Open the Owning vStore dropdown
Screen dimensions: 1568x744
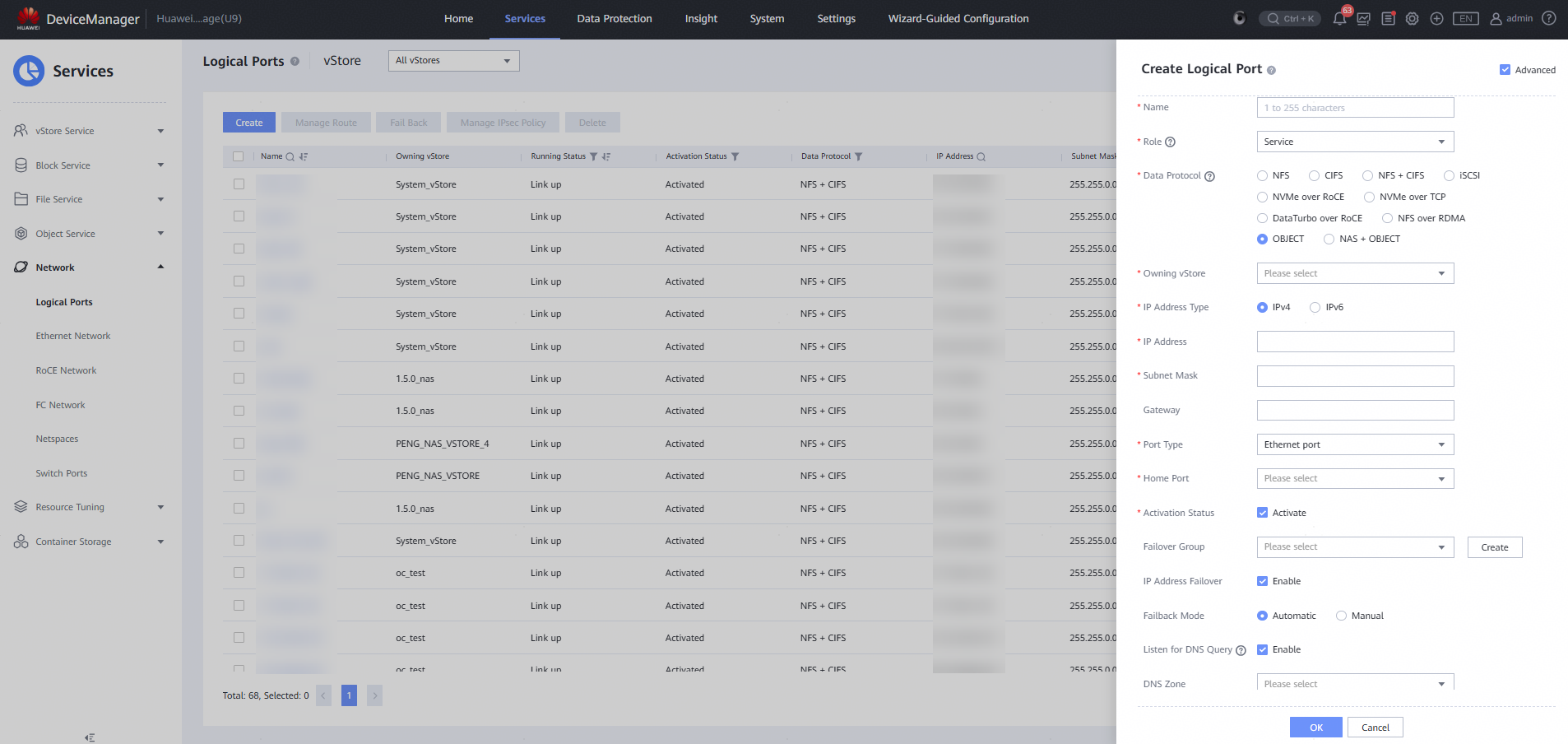[1355, 273]
